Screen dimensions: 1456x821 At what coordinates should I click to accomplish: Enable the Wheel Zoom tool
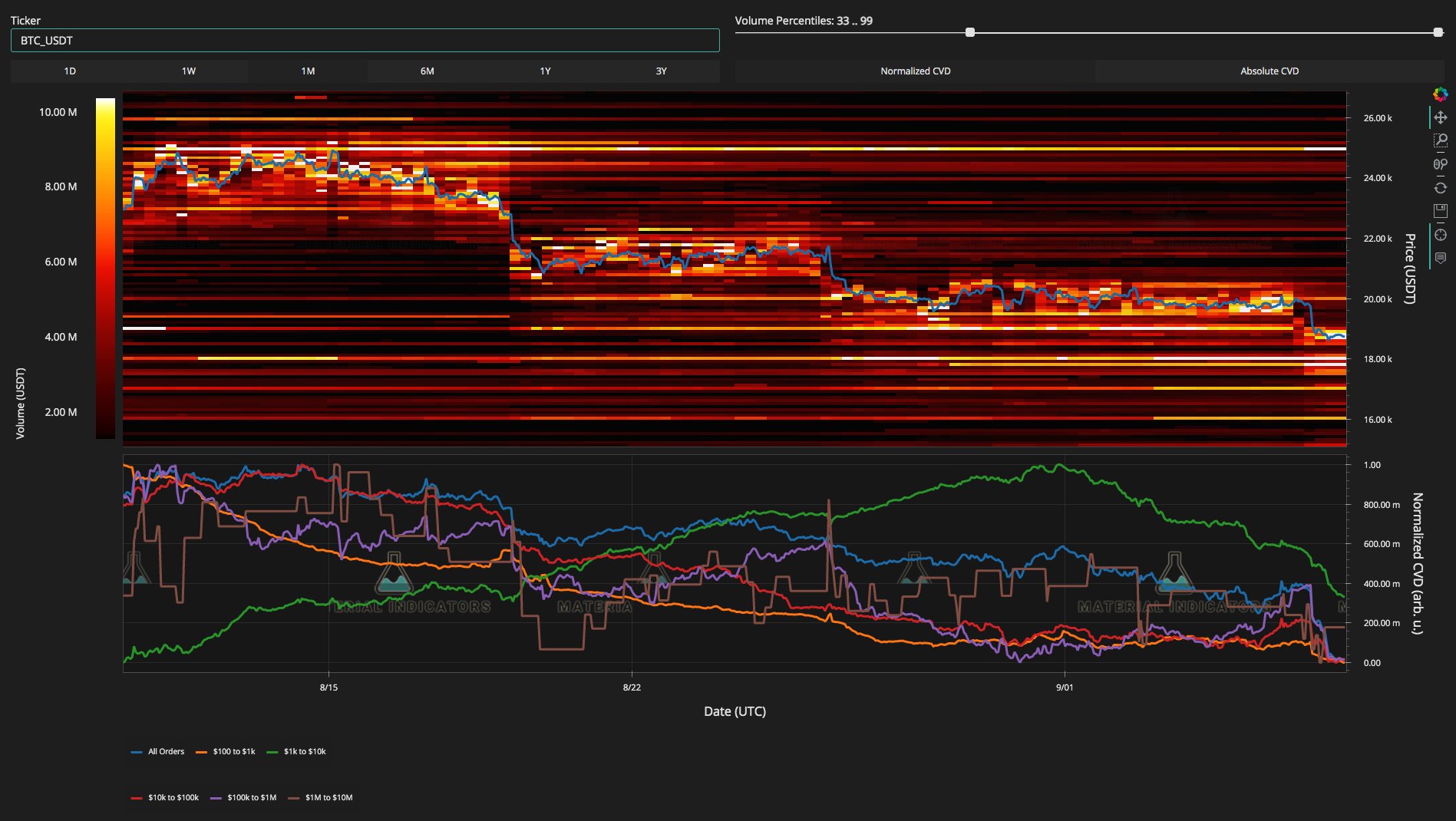(1440, 164)
